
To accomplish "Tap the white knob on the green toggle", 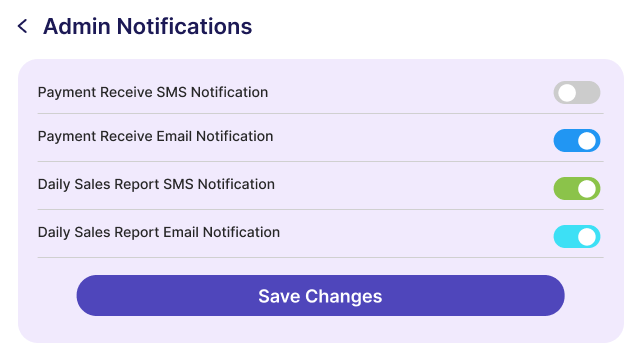I will tap(587, 189).
